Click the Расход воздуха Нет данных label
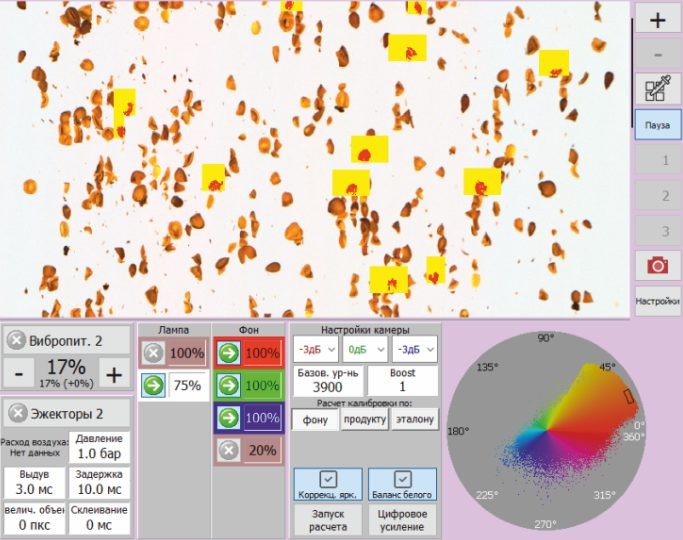Viewport: 683px width, 540px height. click(x=35, y=447)
